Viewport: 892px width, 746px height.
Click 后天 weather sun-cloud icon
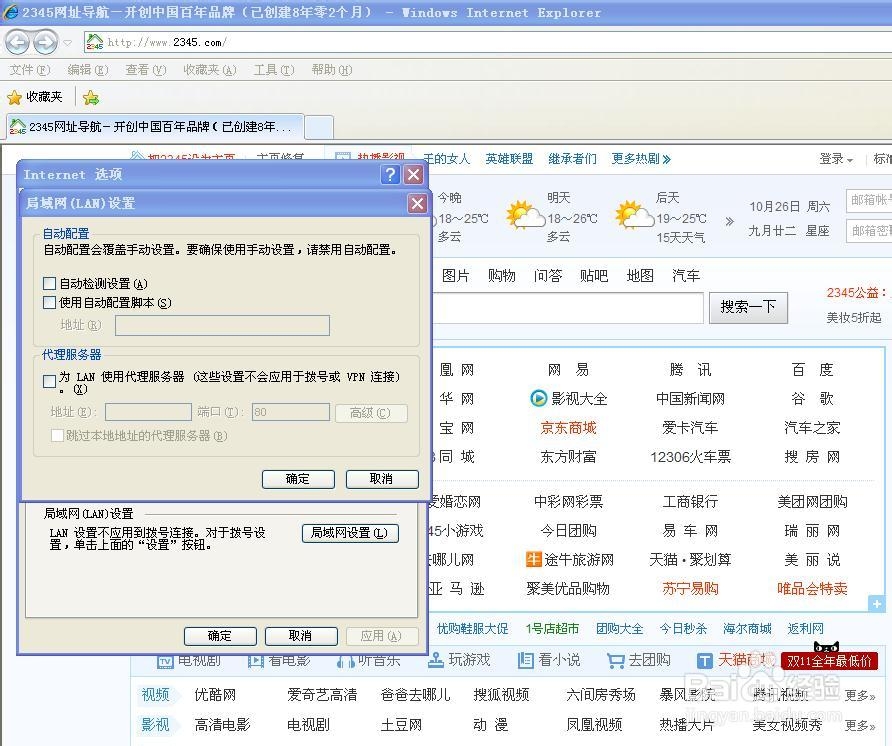tap(634, 215)
